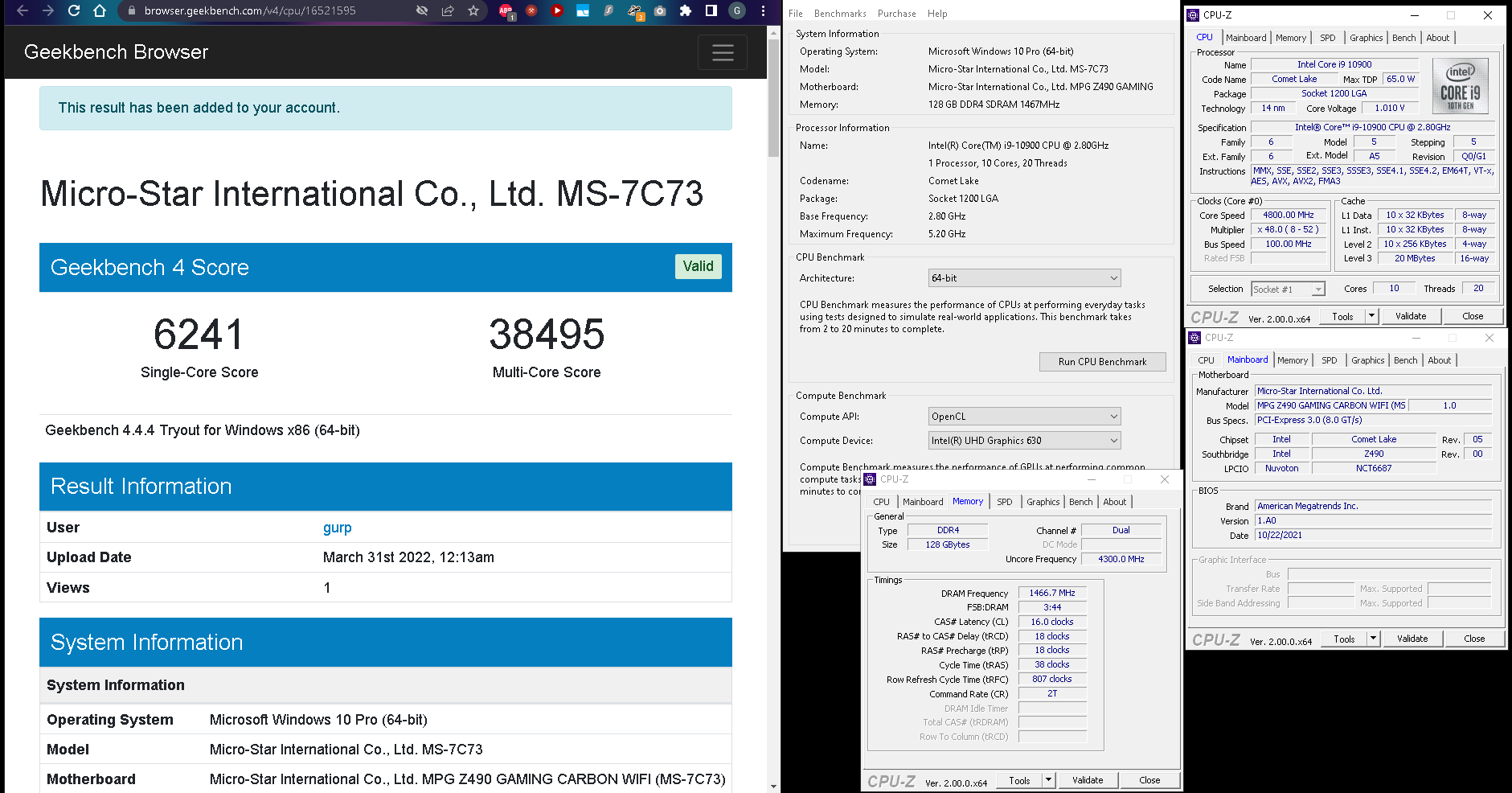Switch to SPD tab in top CPU-Z window
The image size is (1512, 793).
(1328, 38)
